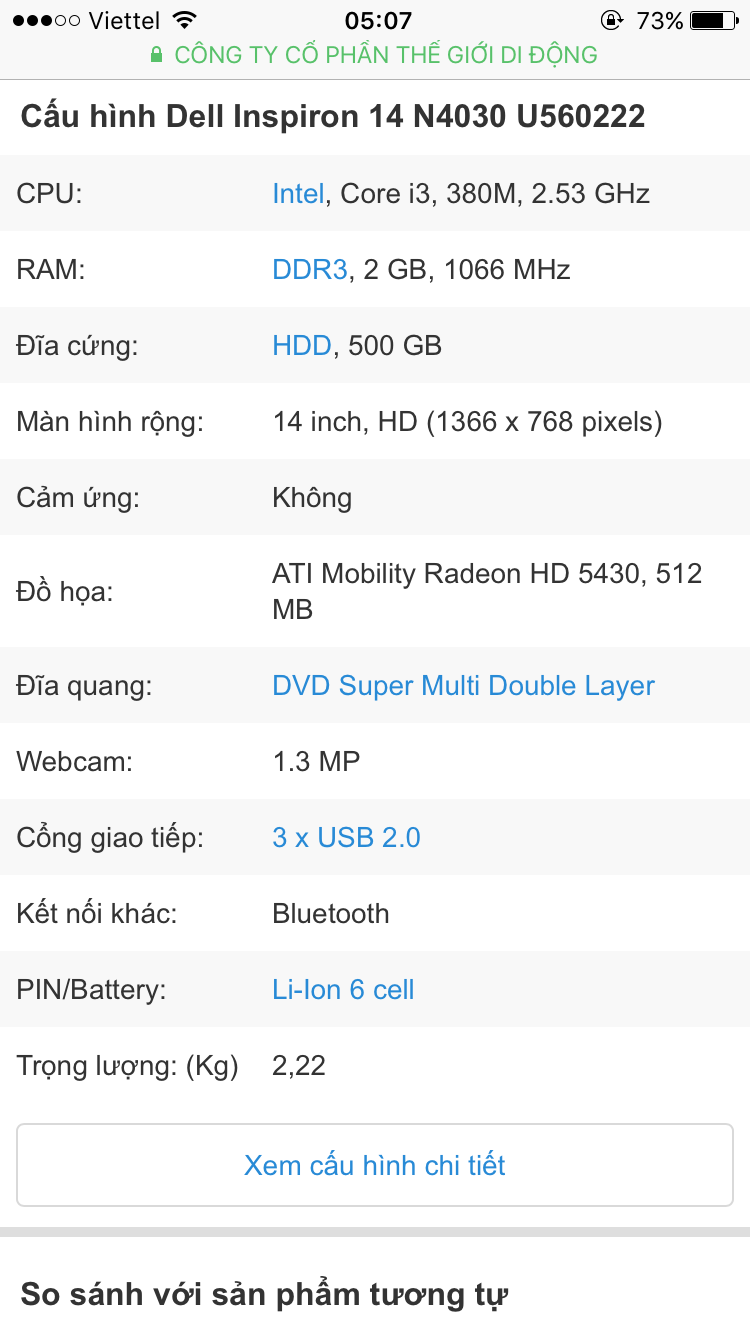Open the 3 x USB 2.0 link
Image resolution: width=750 pixels, height=1334 pixels.
[x=346, y=838]
